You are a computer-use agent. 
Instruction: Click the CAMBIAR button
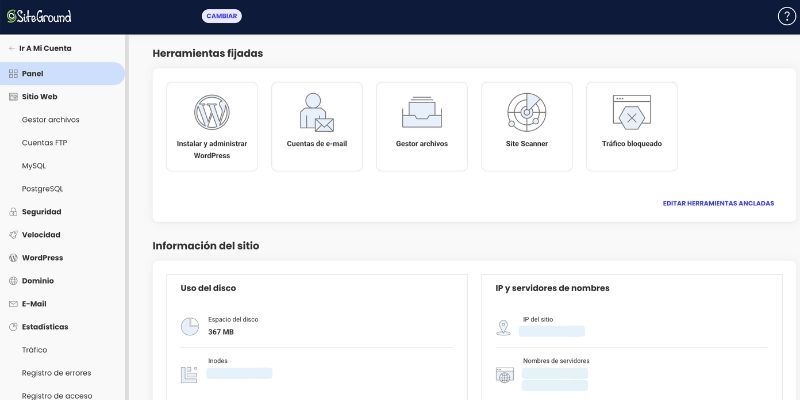pos(221,16)
